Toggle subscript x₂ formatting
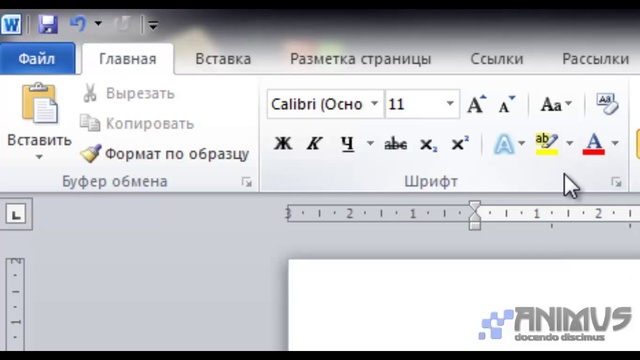The image size is (640, 360). coord(428,144)
